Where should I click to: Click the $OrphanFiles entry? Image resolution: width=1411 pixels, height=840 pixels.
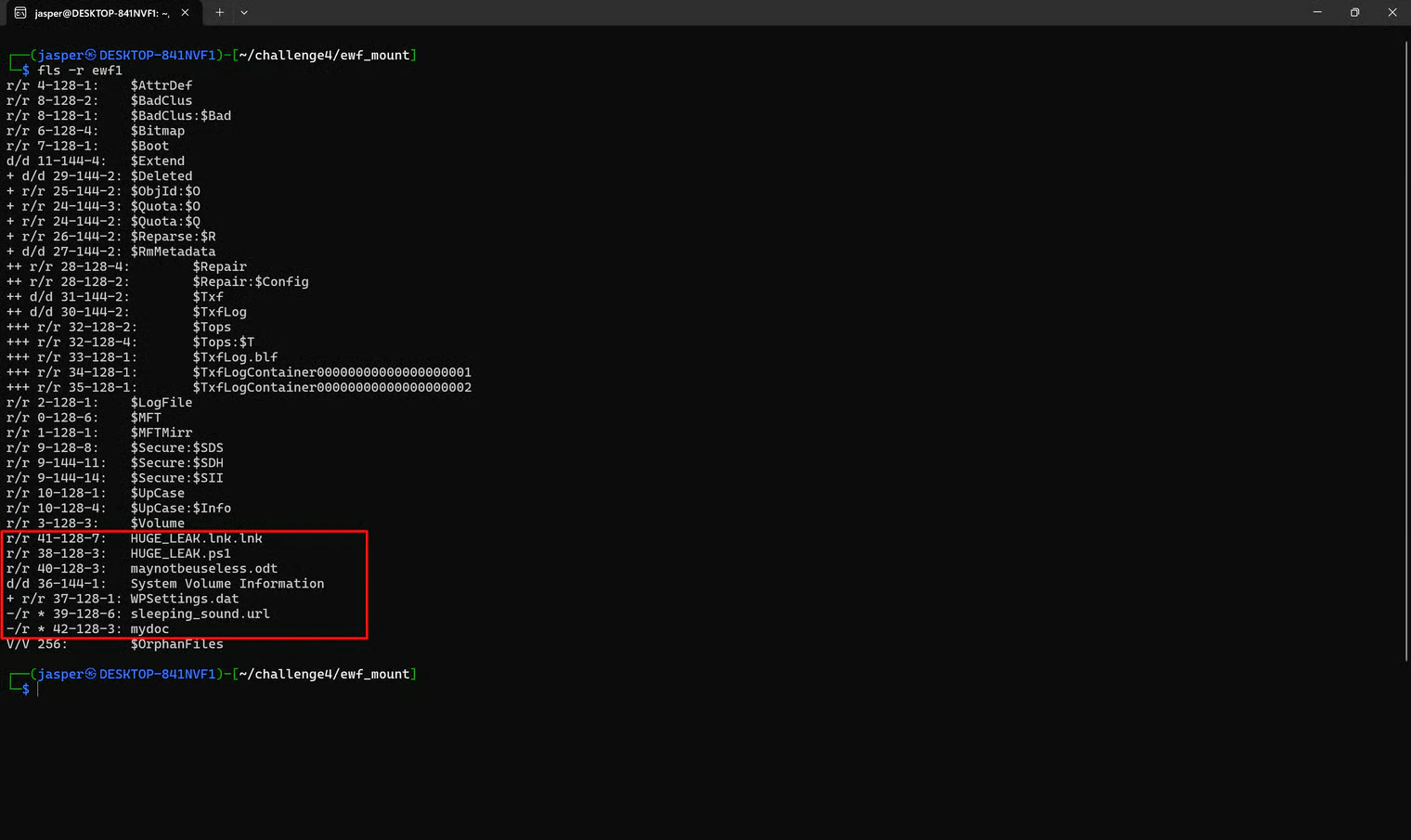click(x=176, y=644)
